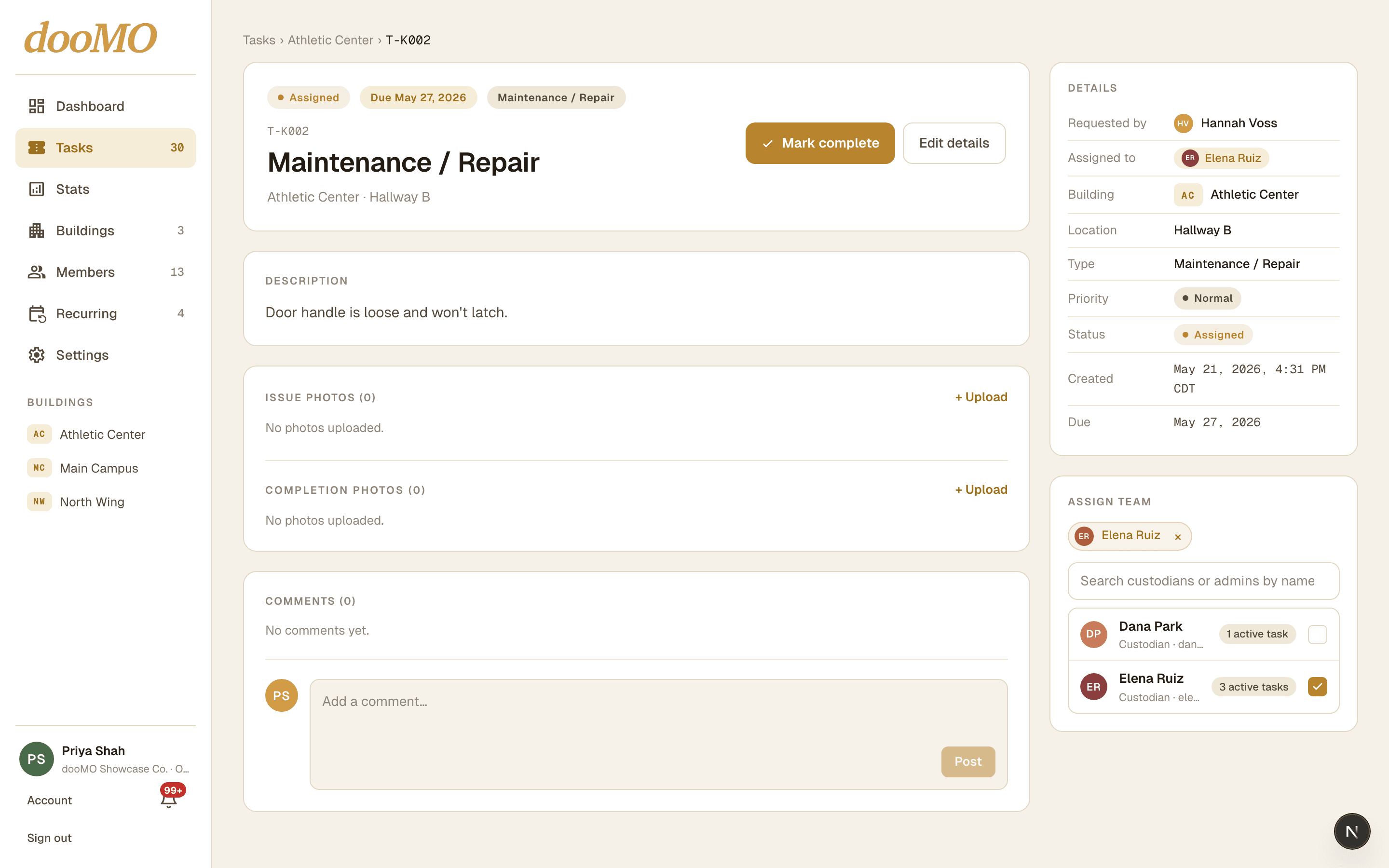The width and height of the screenshot is (1389, 868).
Task: Open notifications bell with 99+ badge
Action: 169,798
